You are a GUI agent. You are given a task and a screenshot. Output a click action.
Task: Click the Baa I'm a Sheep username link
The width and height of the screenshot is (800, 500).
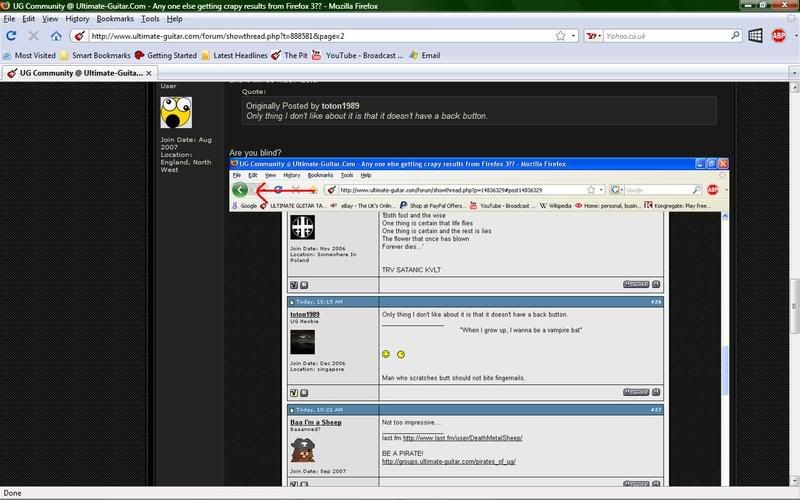pyautogui.click(x=316, y=422)
